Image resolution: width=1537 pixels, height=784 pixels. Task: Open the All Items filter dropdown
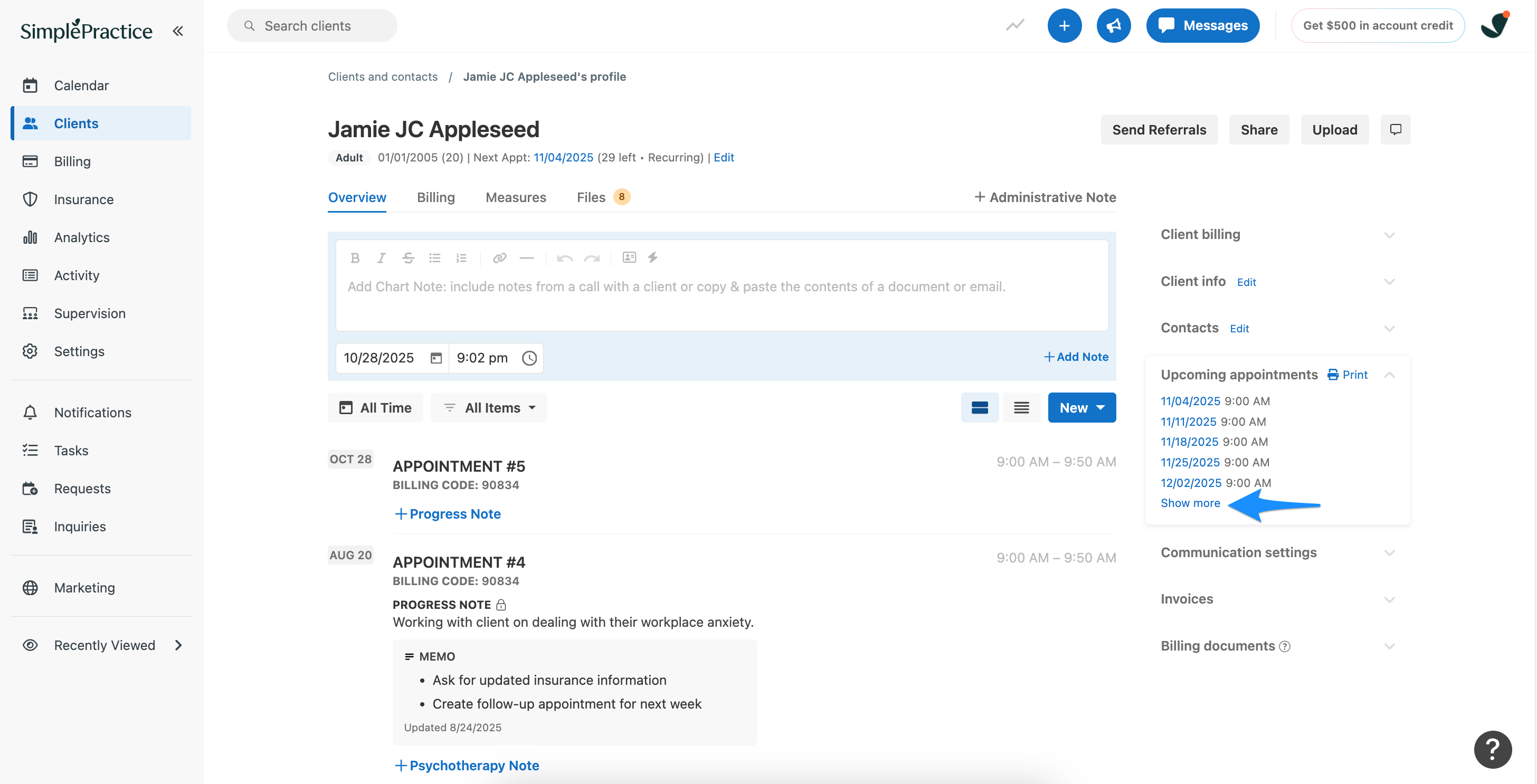pos(489,407)
